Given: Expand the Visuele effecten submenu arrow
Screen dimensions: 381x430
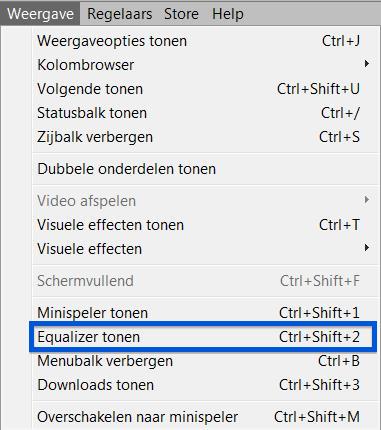Looking at the screenshot, I should coord(367,248).
